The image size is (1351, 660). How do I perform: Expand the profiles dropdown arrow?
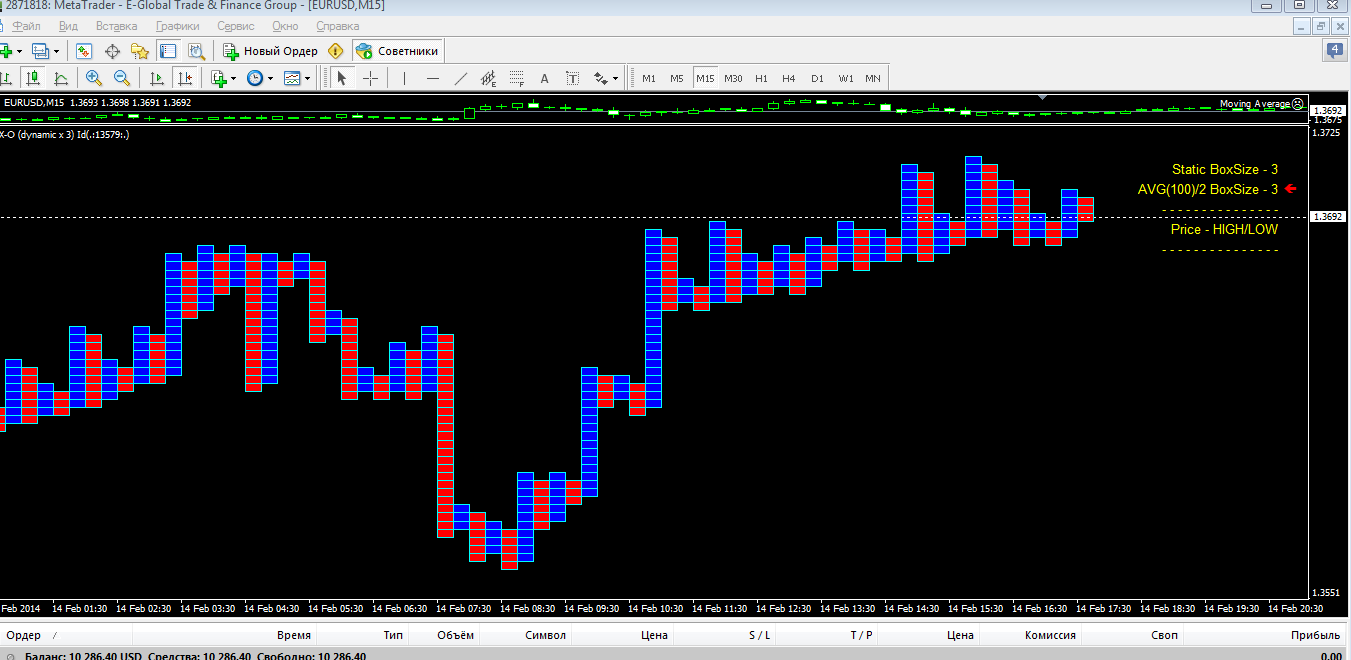point(56,51)
